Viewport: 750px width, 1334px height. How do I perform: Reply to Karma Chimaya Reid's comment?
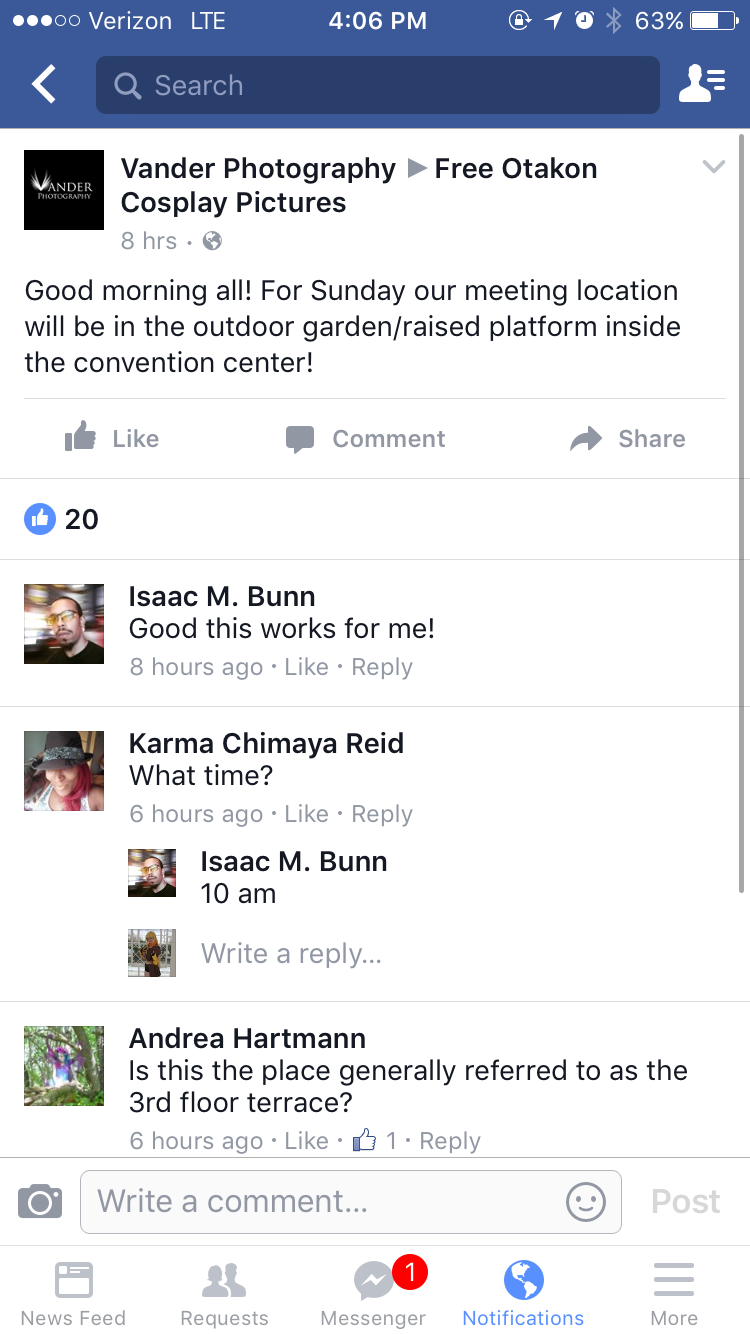tap(382, 814)
